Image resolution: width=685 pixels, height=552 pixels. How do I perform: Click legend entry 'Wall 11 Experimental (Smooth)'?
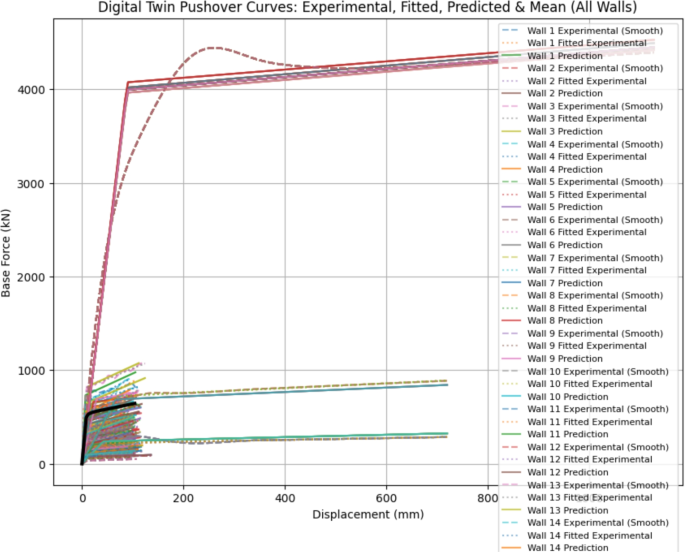point(585,409)
